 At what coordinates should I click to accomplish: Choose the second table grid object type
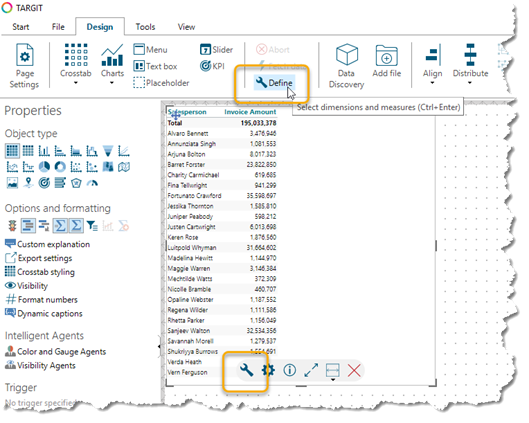(x=28, y=150)
